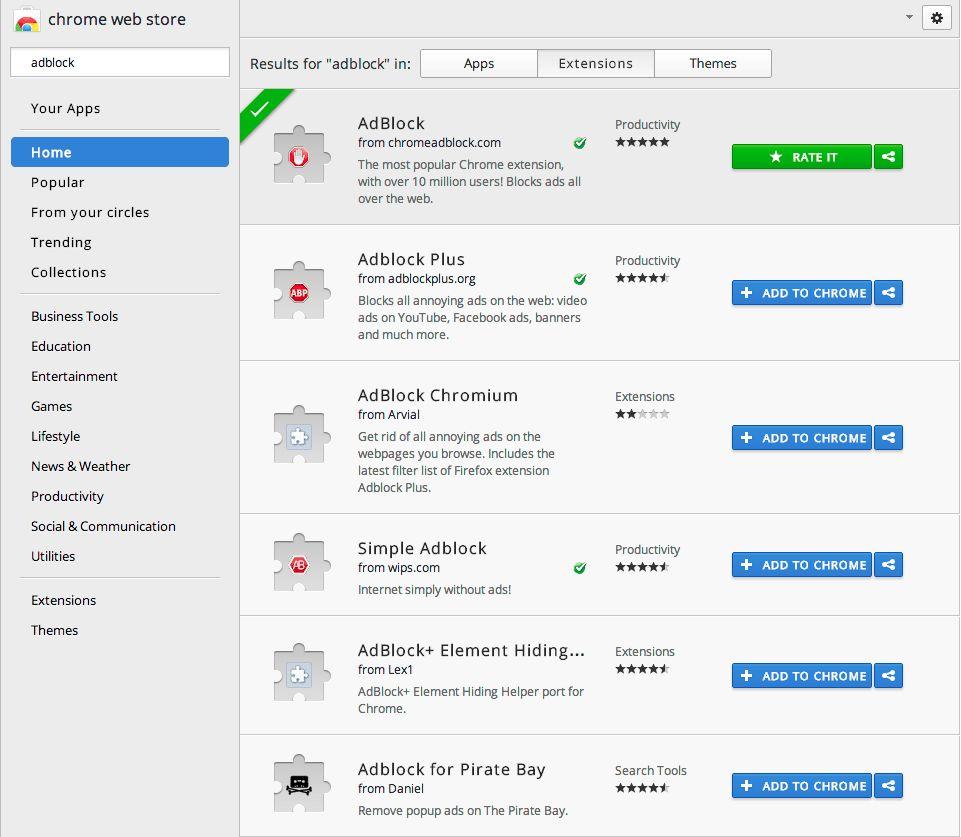This screenshot has width=961, height=837.
Task: Browse the Utilities category
Action: tap(53, 556)
